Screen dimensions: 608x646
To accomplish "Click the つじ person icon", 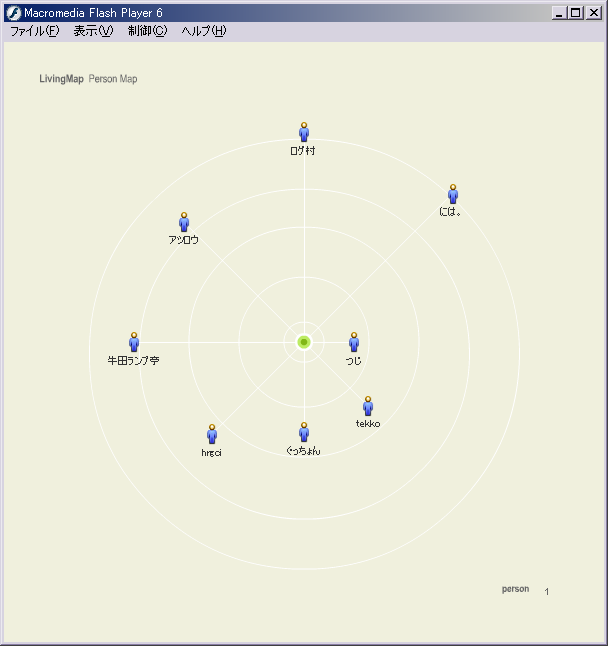I will [x=354, y=342].
